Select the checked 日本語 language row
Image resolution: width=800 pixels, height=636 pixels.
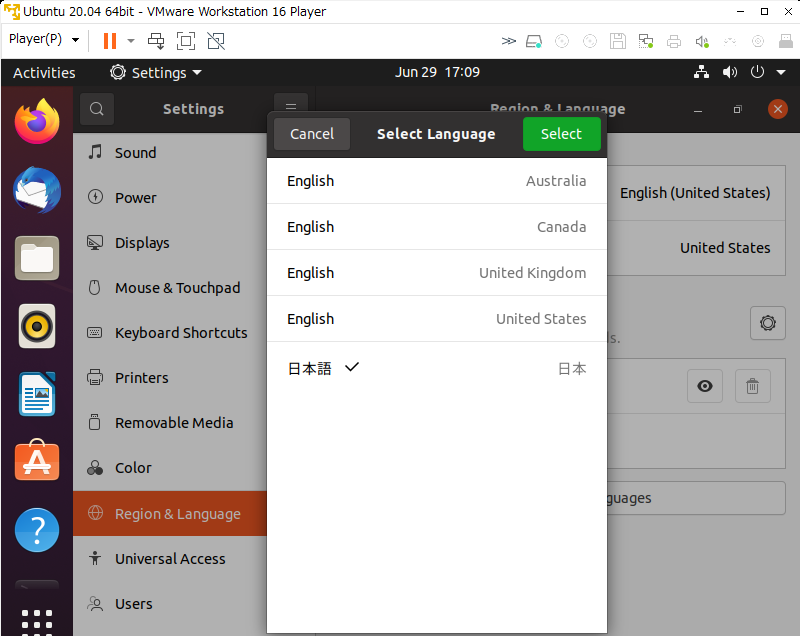pos(436,368)
